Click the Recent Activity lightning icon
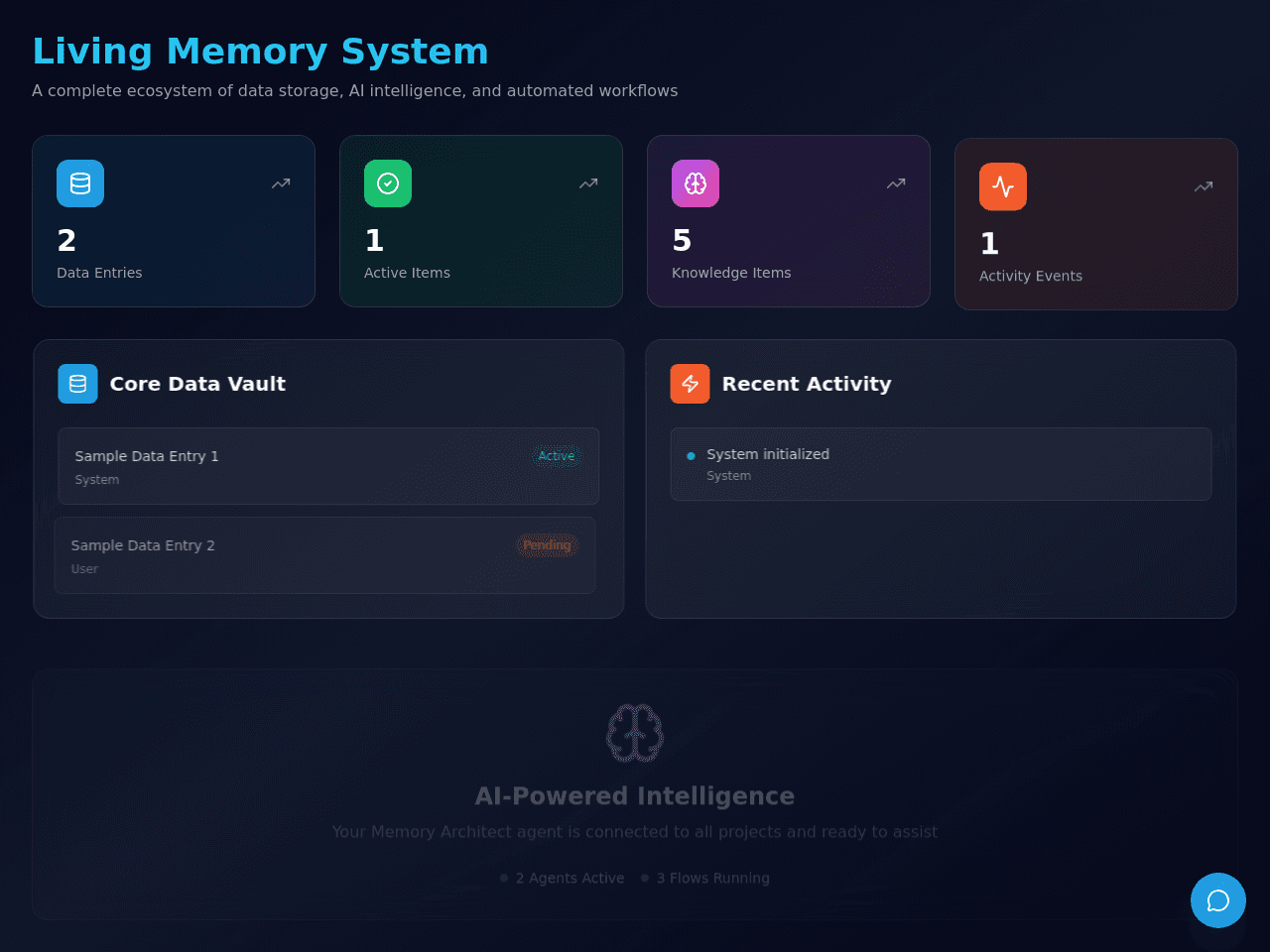 point(691,384)
